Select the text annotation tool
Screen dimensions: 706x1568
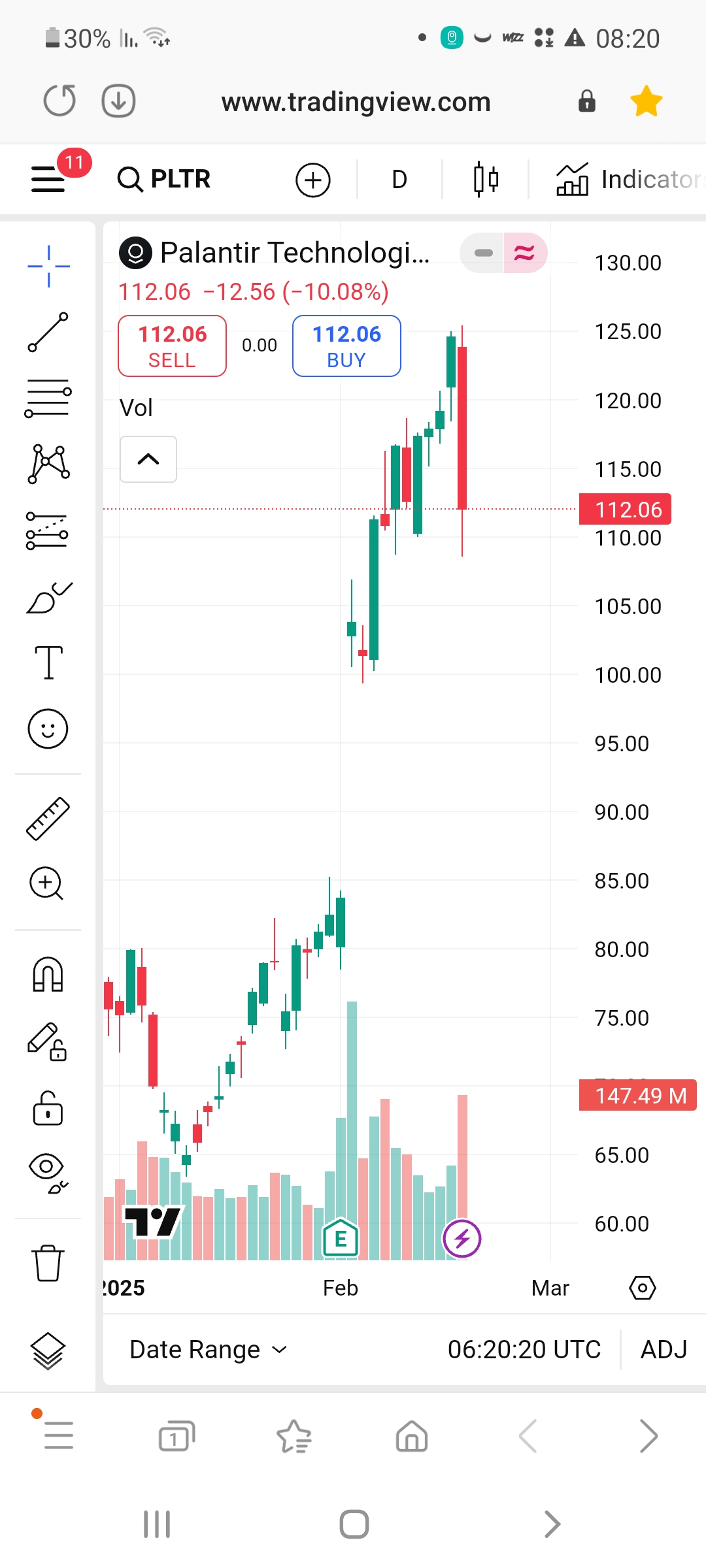[x=48, y=662]
